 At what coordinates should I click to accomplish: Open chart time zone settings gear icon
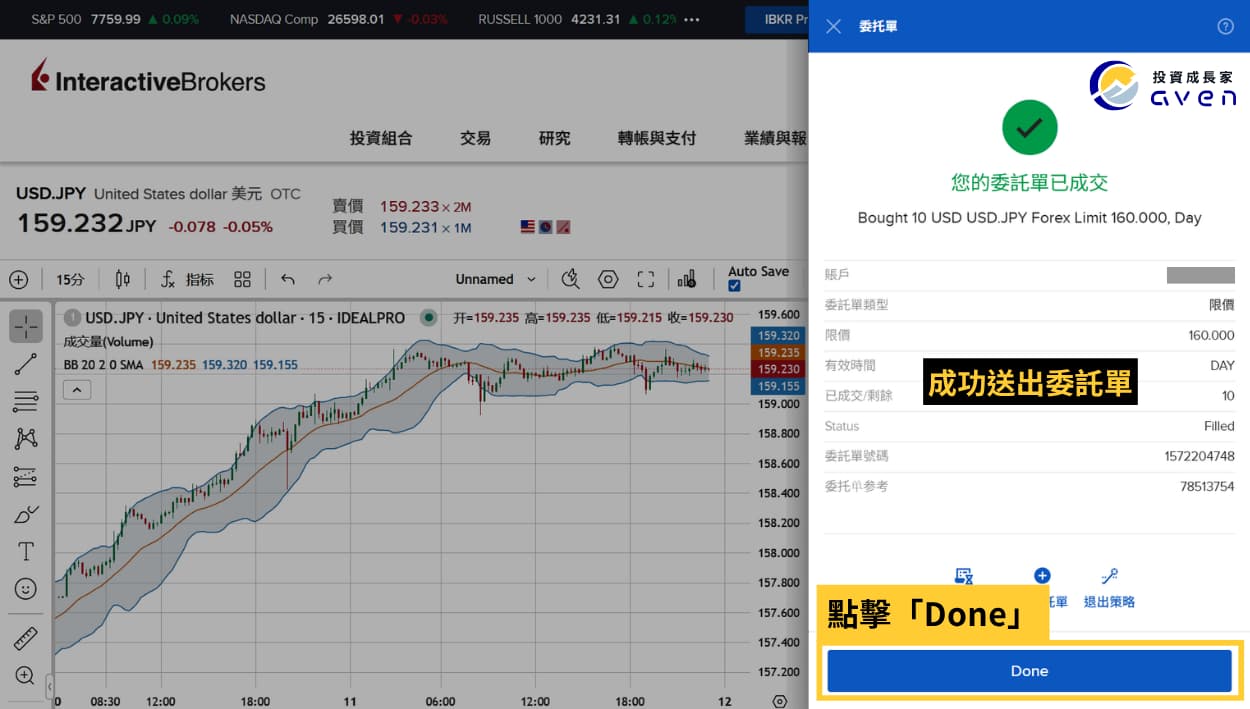pos(780,701)
